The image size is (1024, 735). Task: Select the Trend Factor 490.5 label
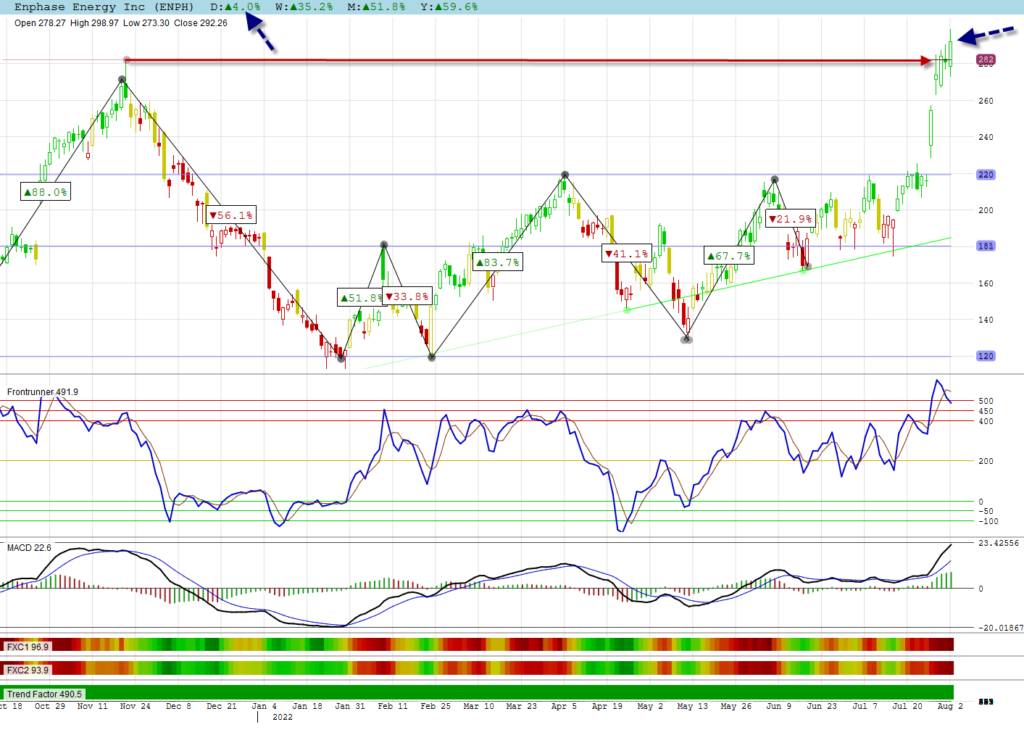coord(44,694)
